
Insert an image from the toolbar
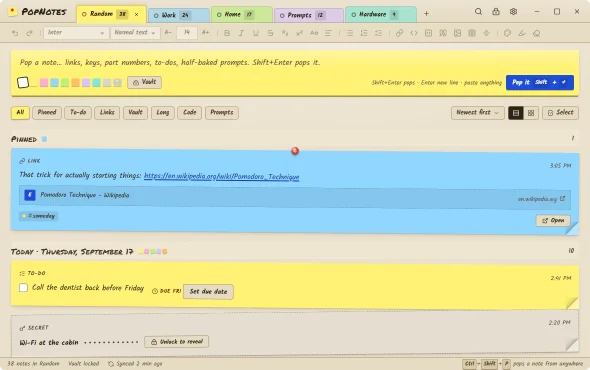click(458, 33)
